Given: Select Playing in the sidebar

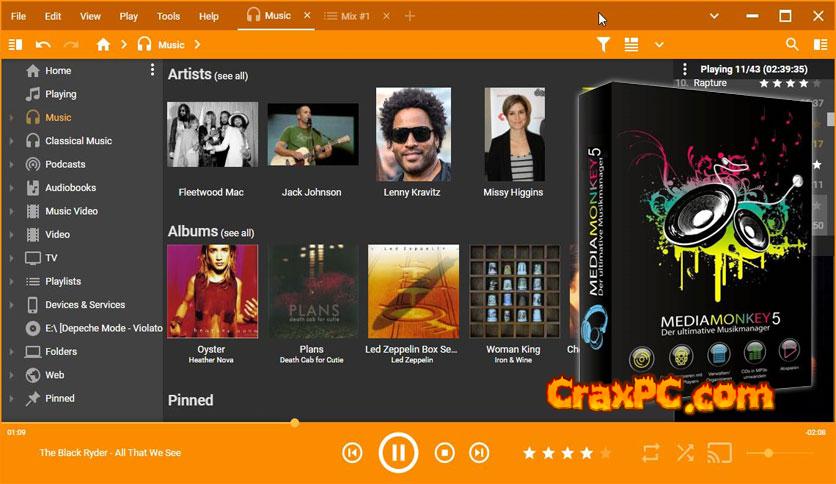Looking at the screenshot, I should coord(61,94).
